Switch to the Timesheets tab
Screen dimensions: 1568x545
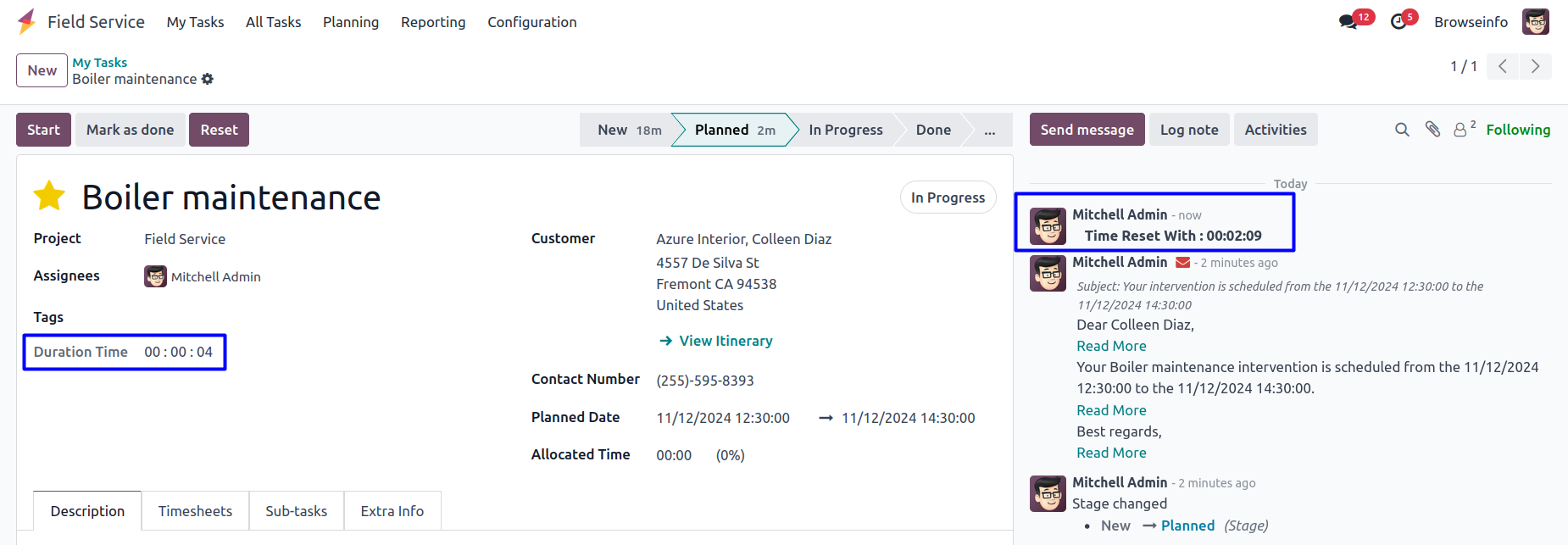click(x=195, y=511)
